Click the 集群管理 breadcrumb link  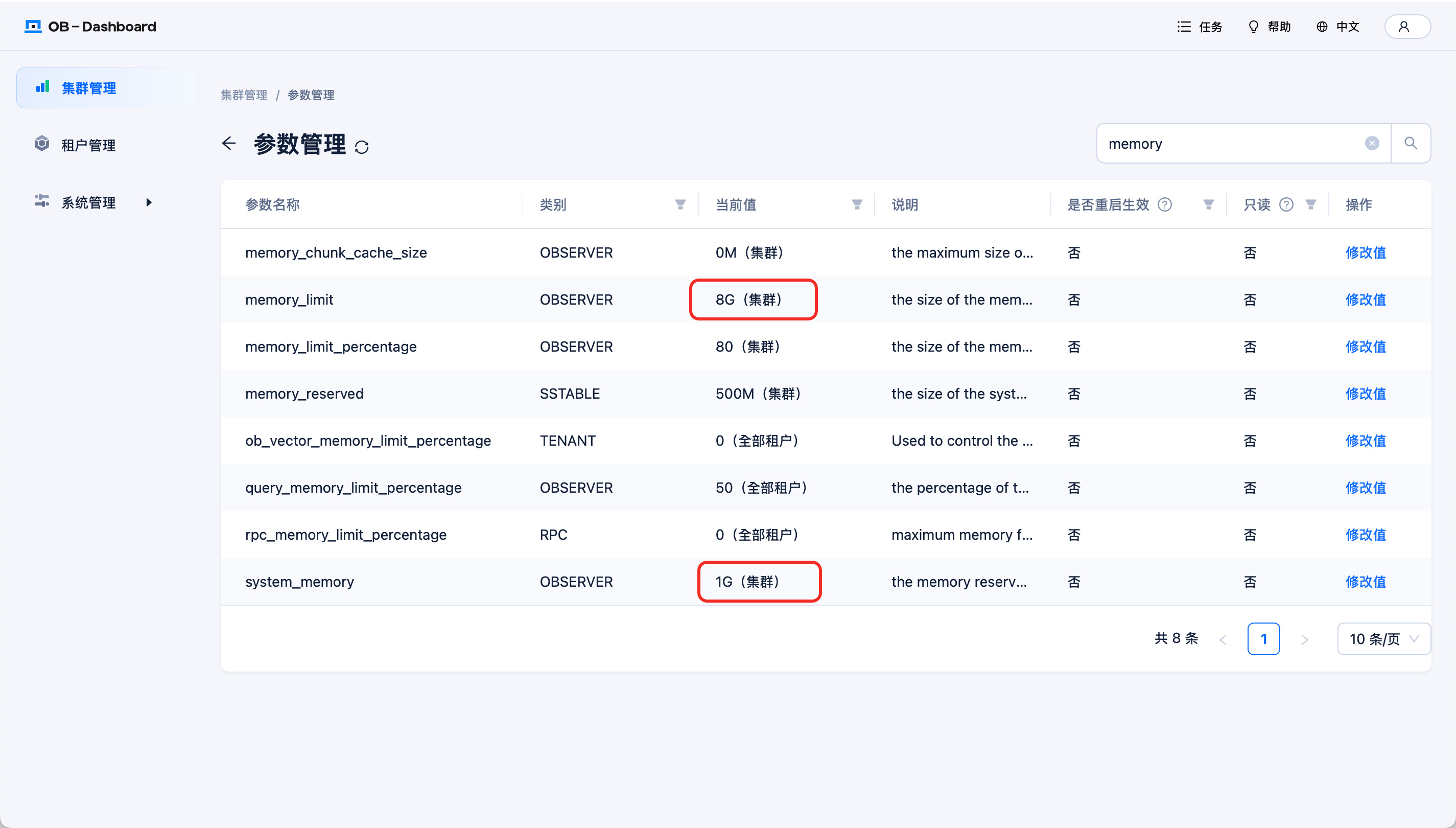244,95
